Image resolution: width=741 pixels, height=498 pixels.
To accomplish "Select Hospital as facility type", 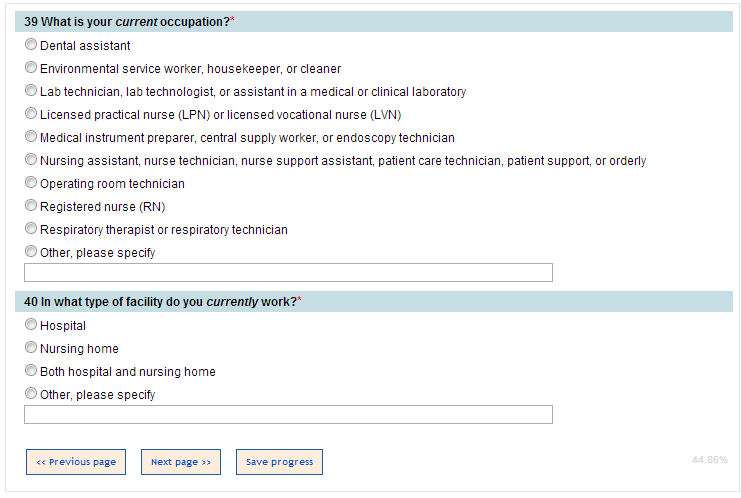I will pyautogui.click(x=31, y=325).
